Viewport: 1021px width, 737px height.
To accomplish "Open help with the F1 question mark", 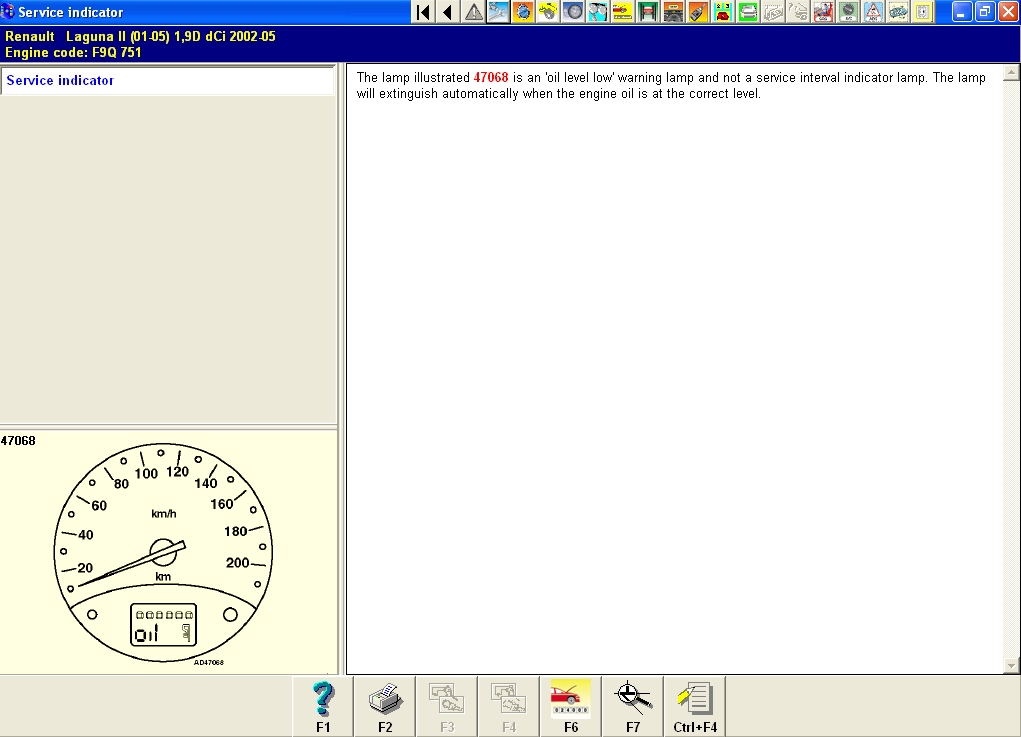I will coord(323,706).
